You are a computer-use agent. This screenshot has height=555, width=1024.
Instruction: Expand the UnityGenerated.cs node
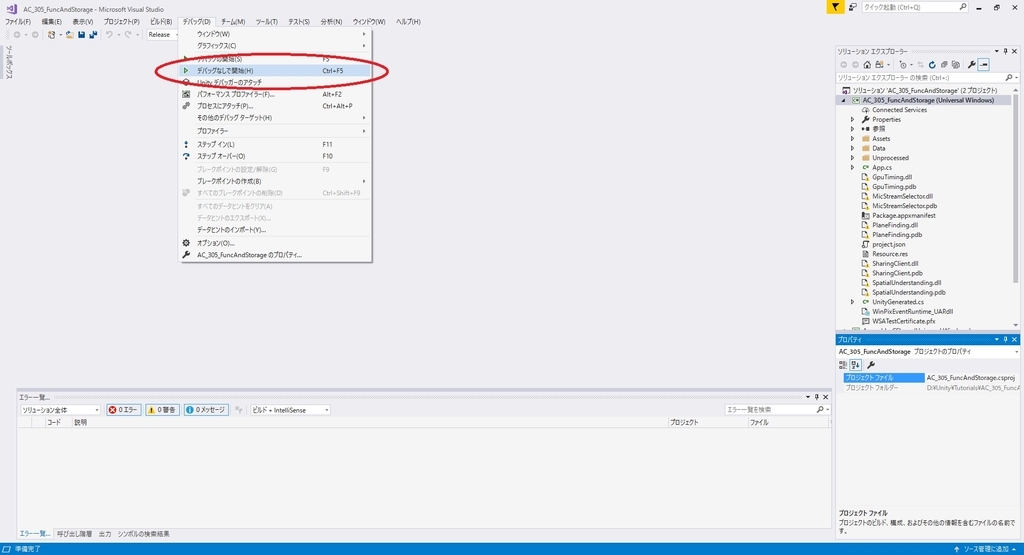pyautogui.click(x=852, y=302)
